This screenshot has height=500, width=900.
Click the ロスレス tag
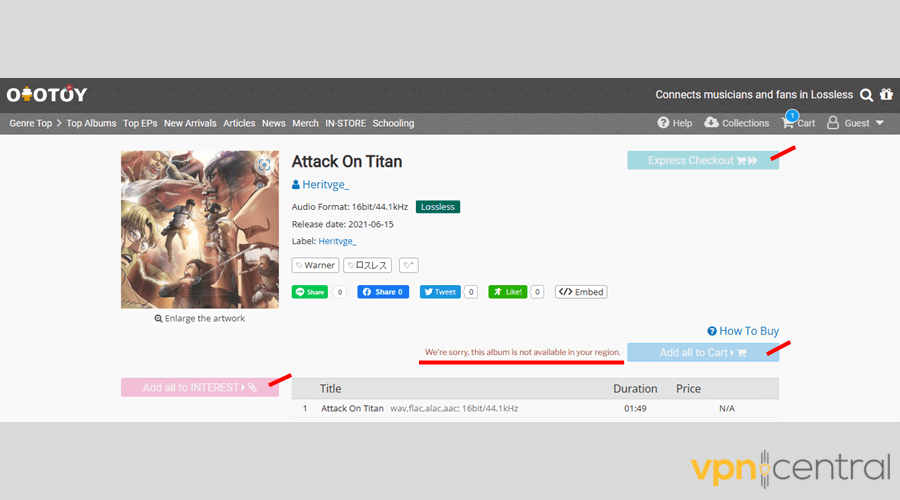[x=367, y=265]
